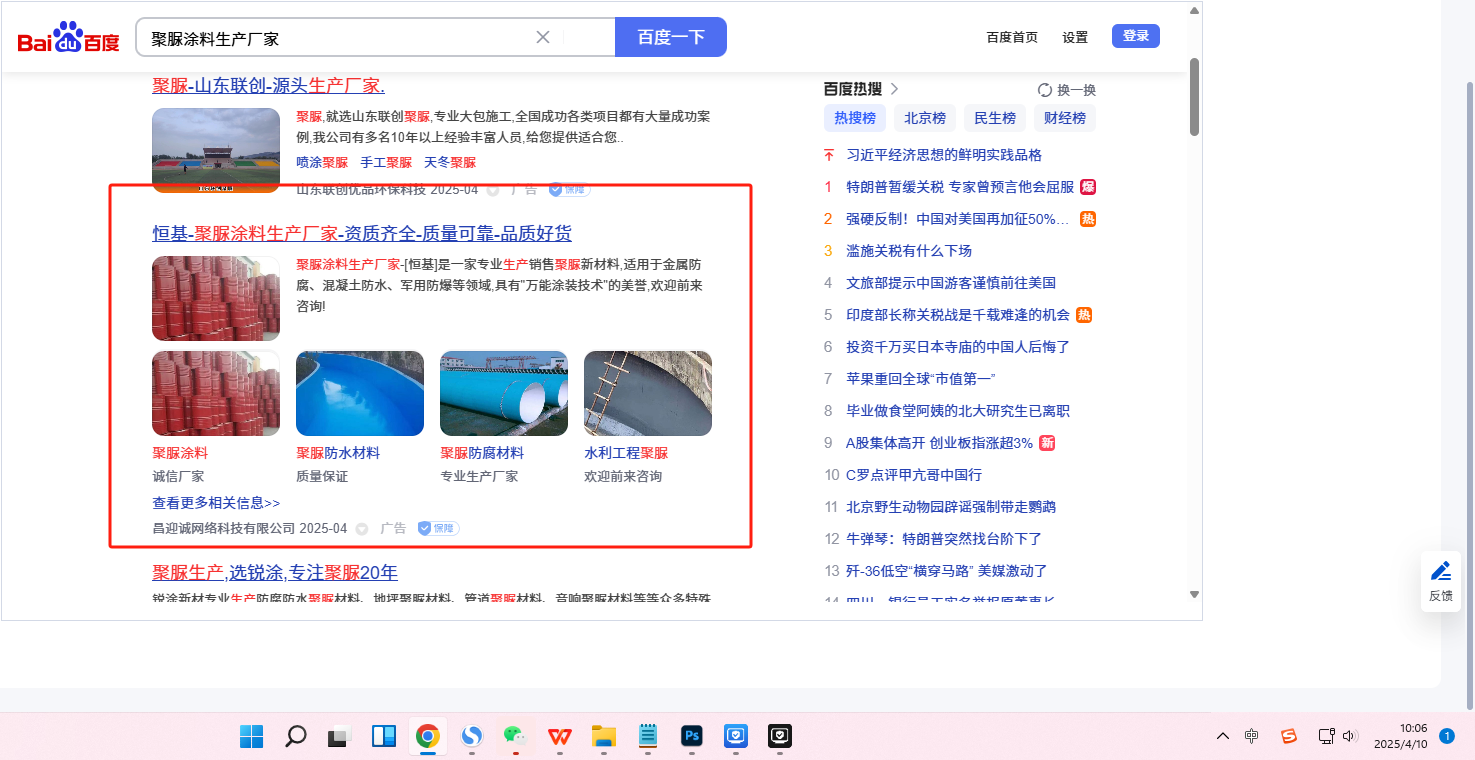
Task: Open hot search 牛弹琴：特朗普突然找台阶下了
Action: (x=944, y=539)
